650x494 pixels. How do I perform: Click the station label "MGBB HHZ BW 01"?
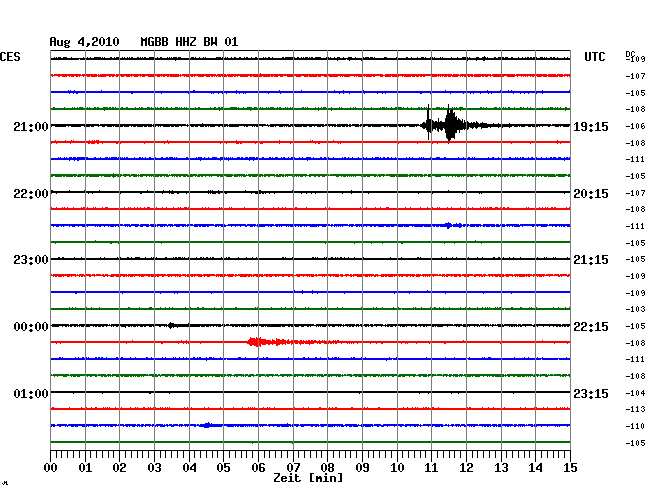click(189, 42)
